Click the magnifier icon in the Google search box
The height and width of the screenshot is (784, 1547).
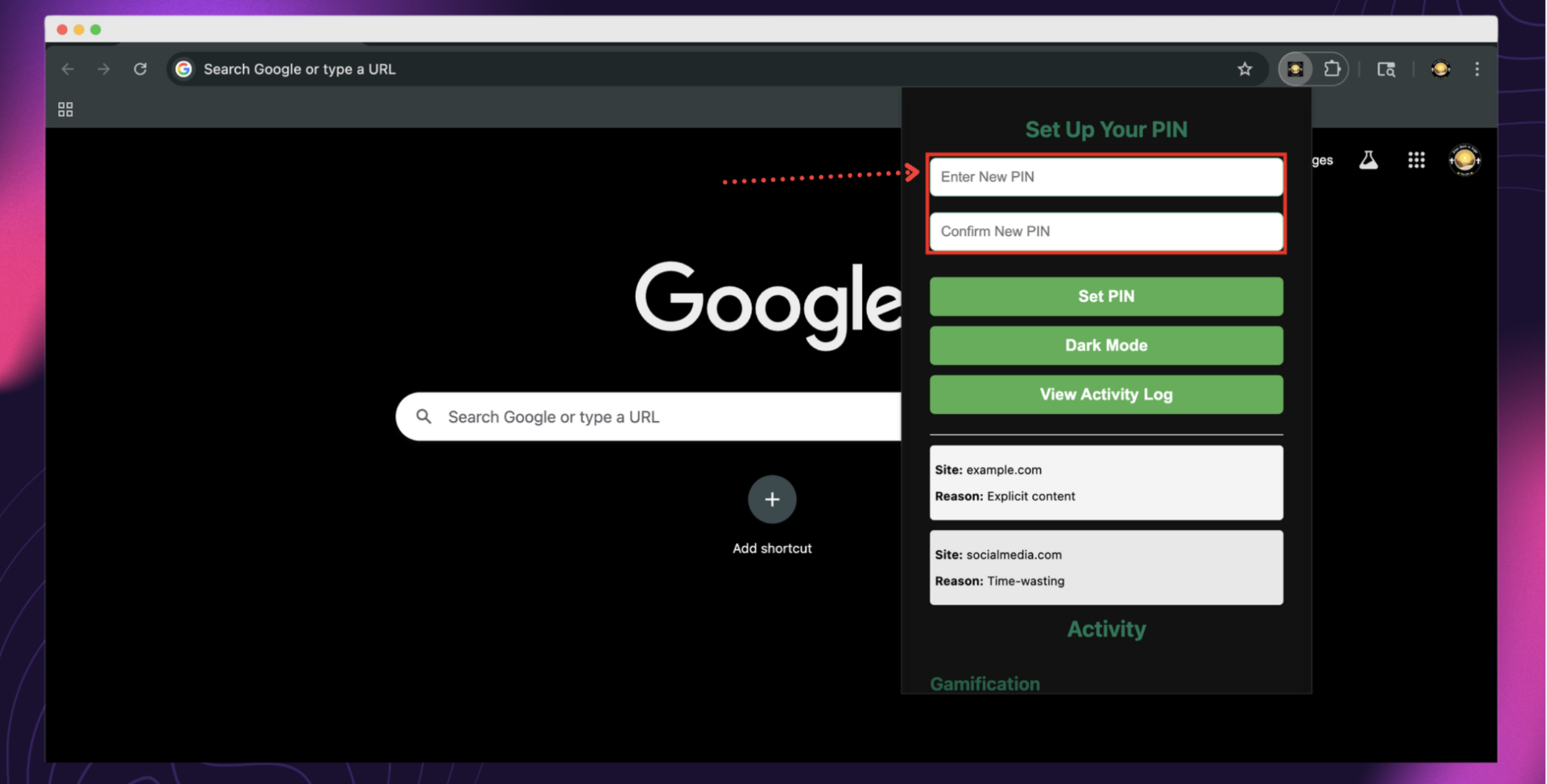(424, 416)
